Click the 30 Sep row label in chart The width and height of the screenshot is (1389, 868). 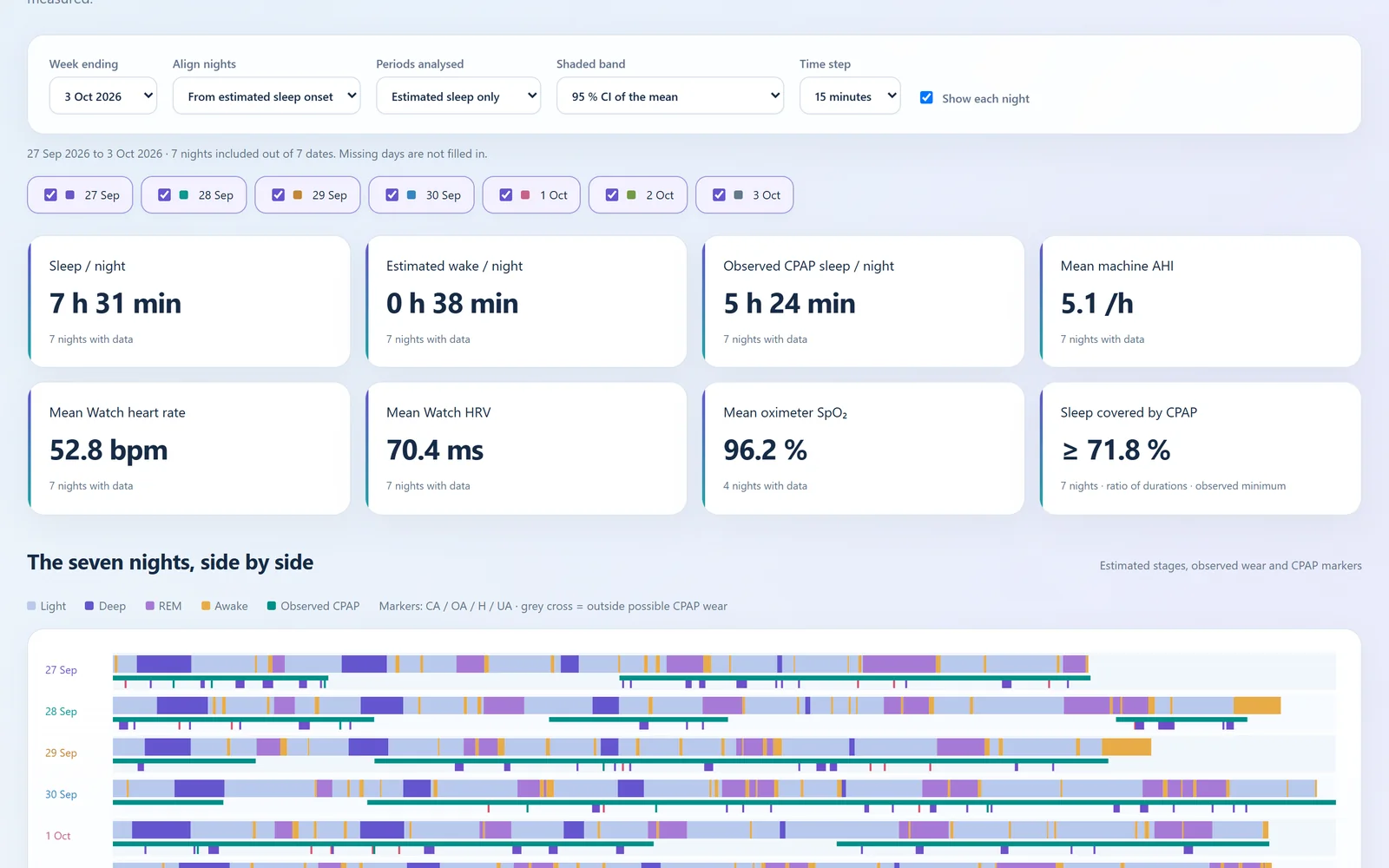(61, 795)
